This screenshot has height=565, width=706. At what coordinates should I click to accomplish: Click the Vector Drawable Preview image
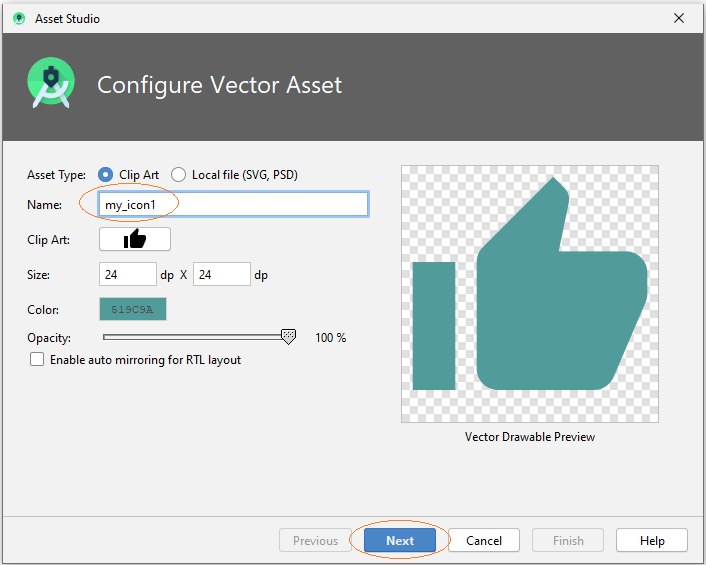pyautogui.click(x=530, y=294)
